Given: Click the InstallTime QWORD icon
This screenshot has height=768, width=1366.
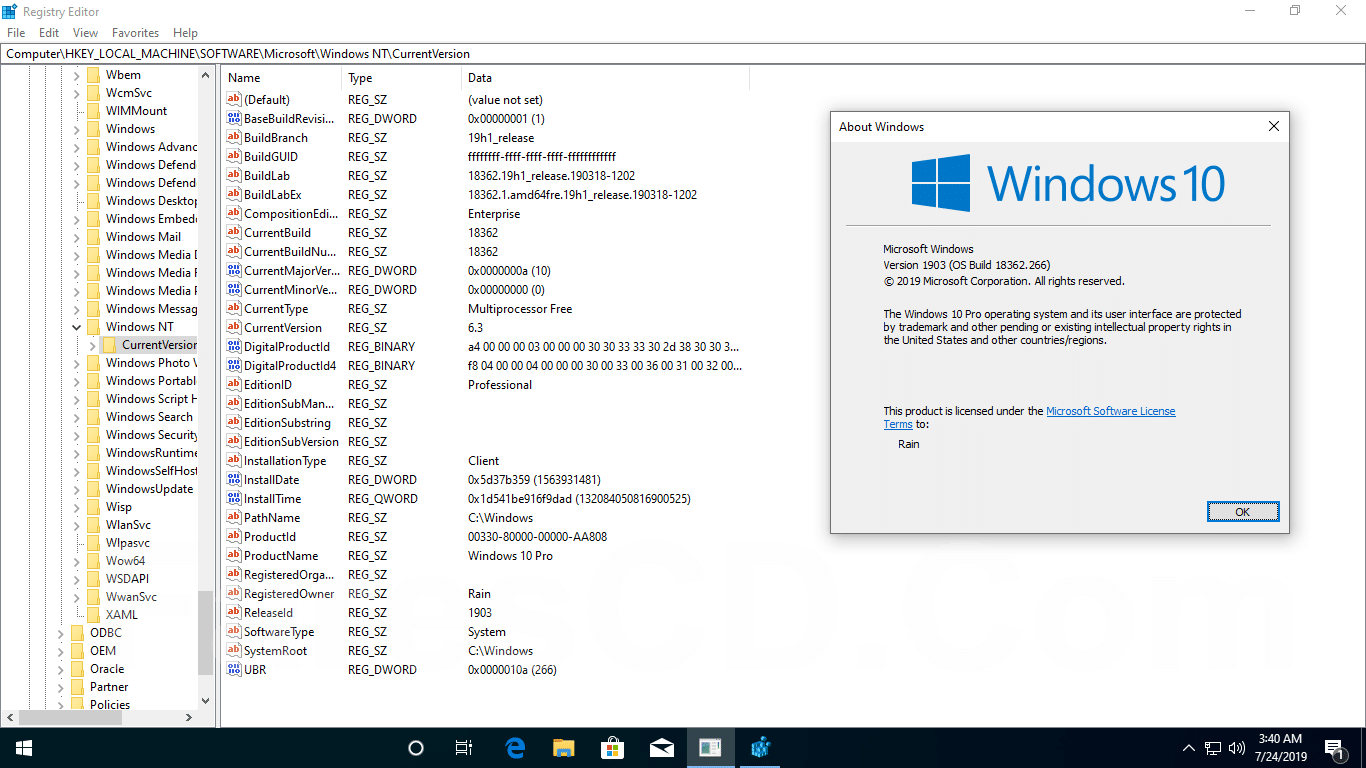Looking at the screenshot, I should pyautogui.click(x=234, y=499).
